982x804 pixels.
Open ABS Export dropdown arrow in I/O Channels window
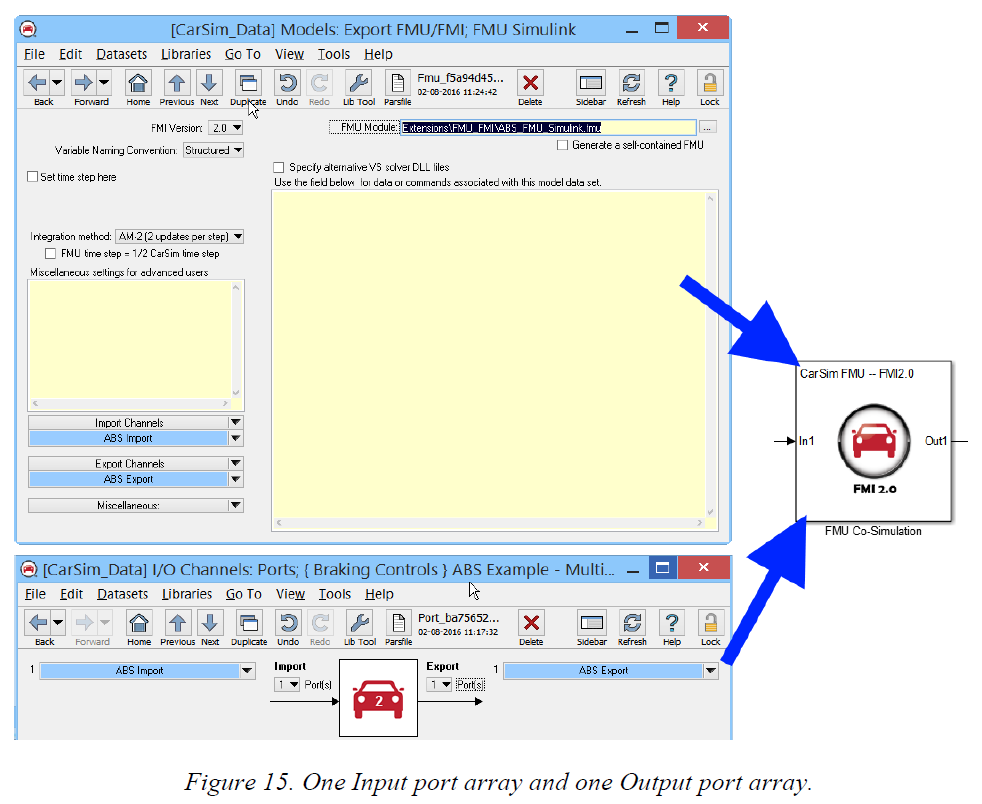pyautogui.click(x=710, y=671)
